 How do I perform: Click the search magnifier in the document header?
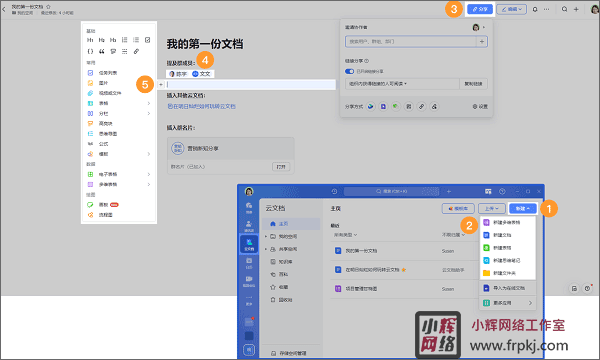(564, 9)
